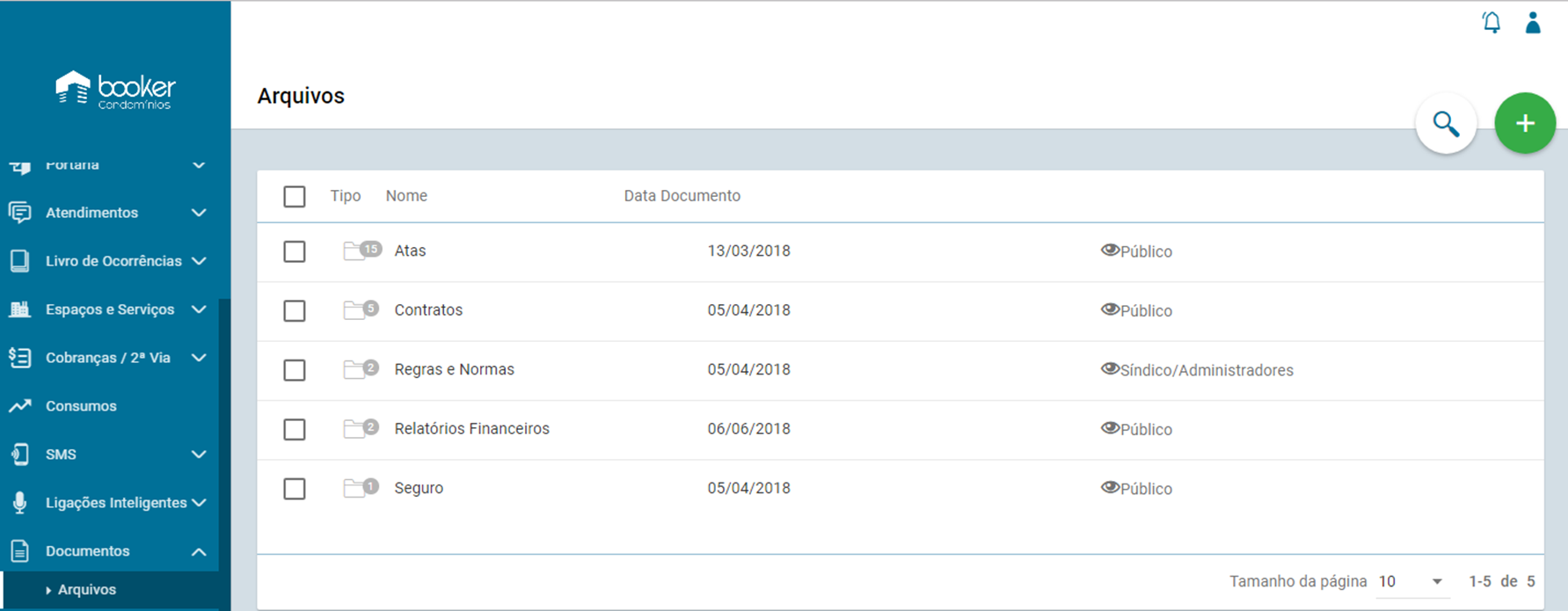Click the Relatórios Financeiros folder icon

point(354,429)
